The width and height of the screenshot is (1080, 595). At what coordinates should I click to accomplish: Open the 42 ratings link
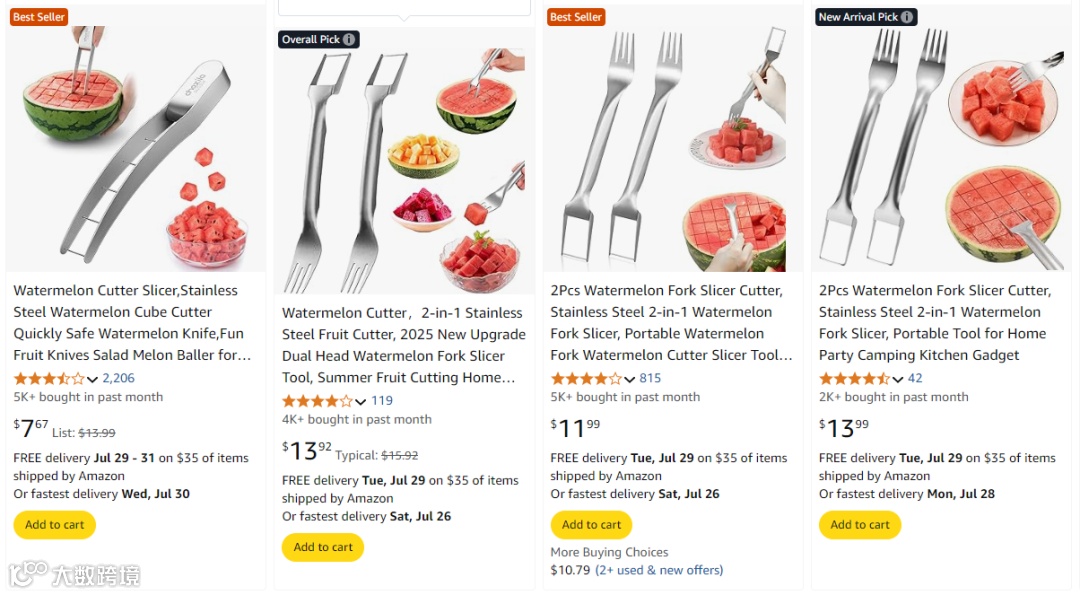(915, 378)
